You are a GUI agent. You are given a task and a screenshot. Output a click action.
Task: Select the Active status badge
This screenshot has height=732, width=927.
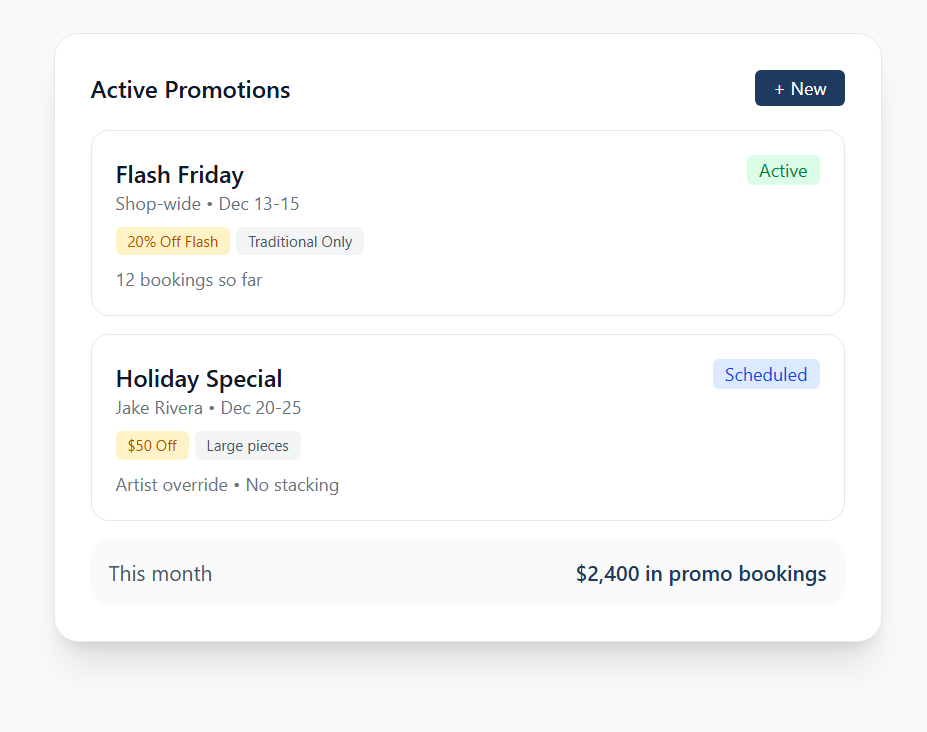coord(783,171)
